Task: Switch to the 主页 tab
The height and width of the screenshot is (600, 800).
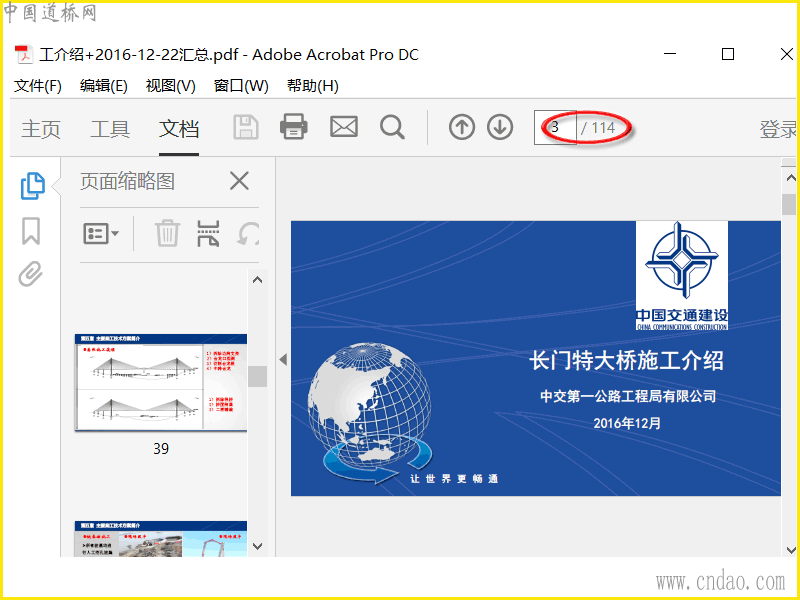Action: [41, 129]
